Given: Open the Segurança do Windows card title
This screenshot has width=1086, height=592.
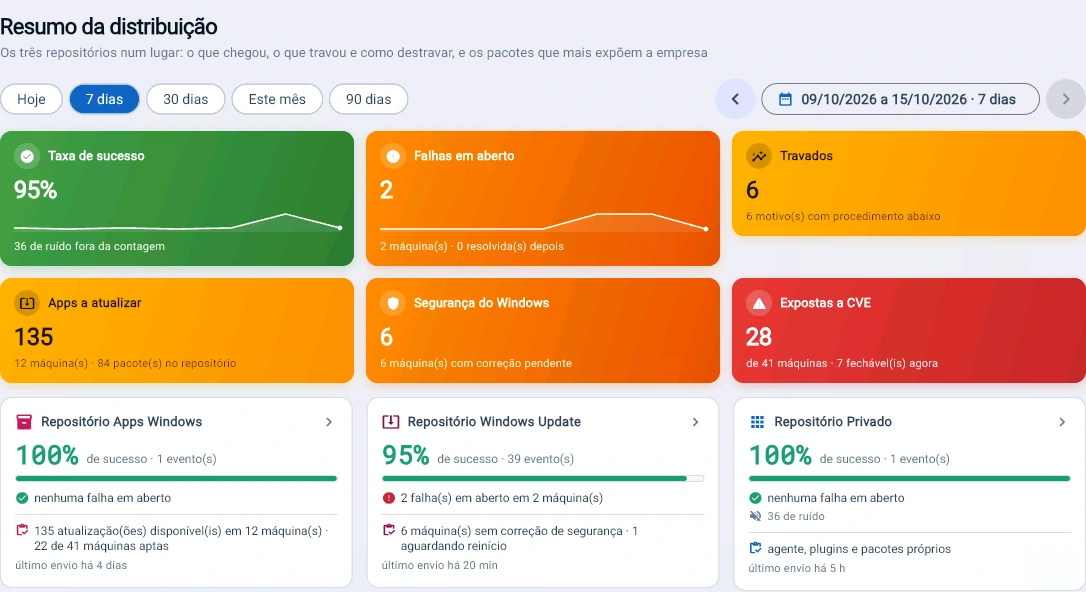Looking at the screenshot, I should click(x=481, y=303).
